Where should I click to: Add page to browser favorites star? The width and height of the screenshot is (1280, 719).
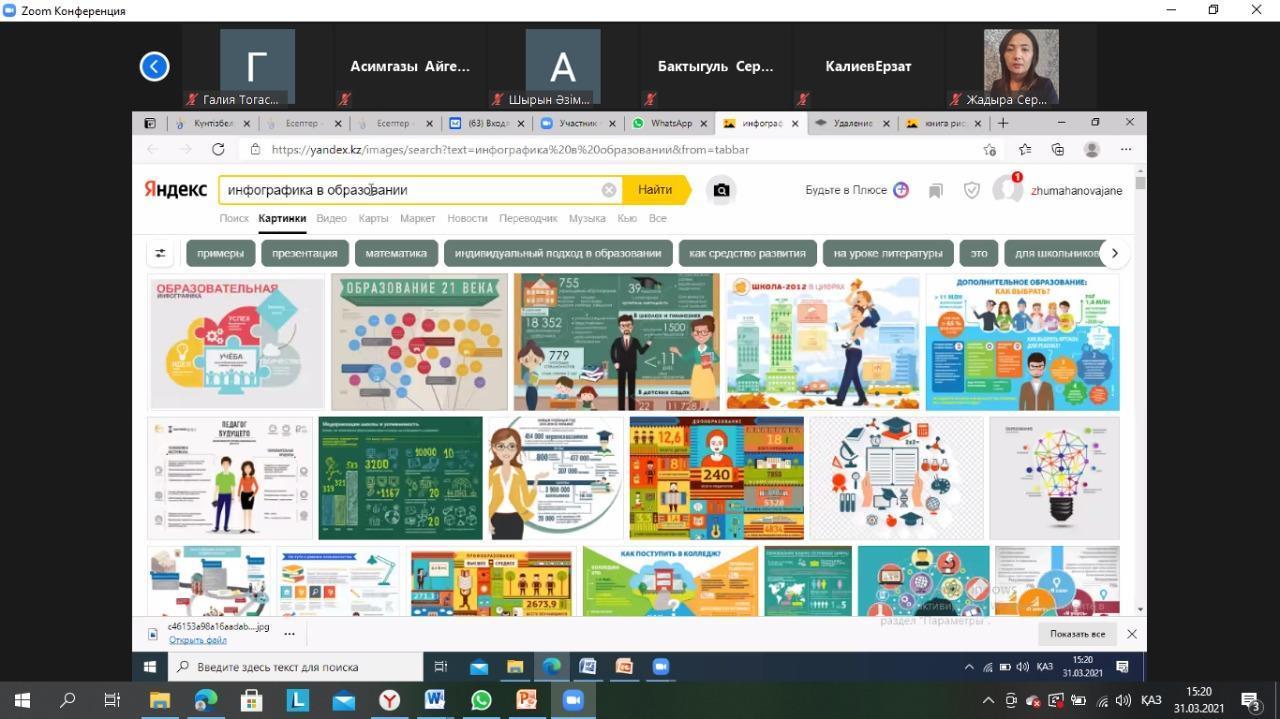(989, 149)
